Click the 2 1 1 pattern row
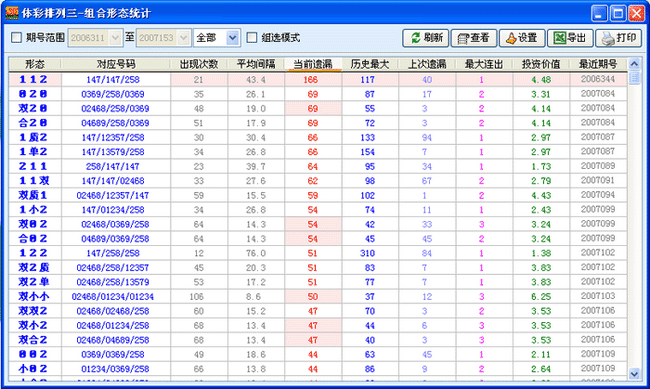Image resolution: width=650 pixels, height=389 pixels. [x=318, y=166]
